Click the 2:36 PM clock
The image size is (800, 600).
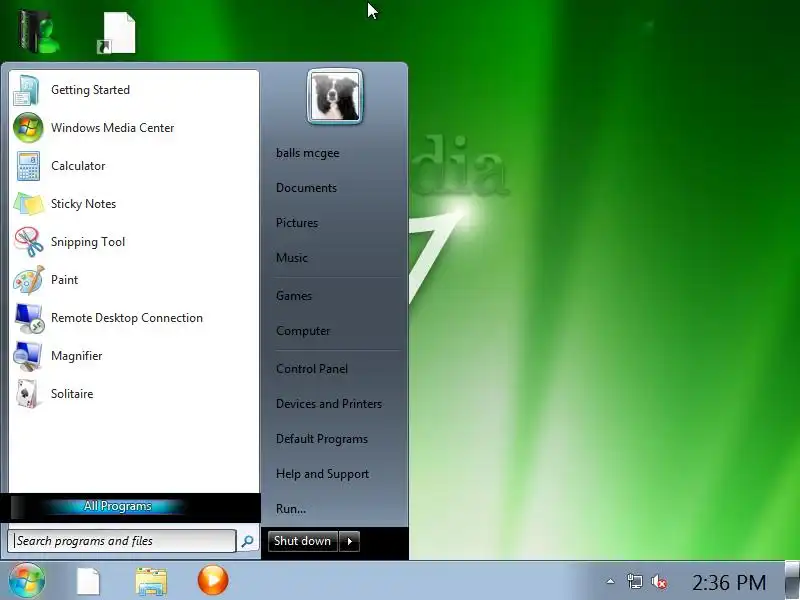(x=729, y=582)
